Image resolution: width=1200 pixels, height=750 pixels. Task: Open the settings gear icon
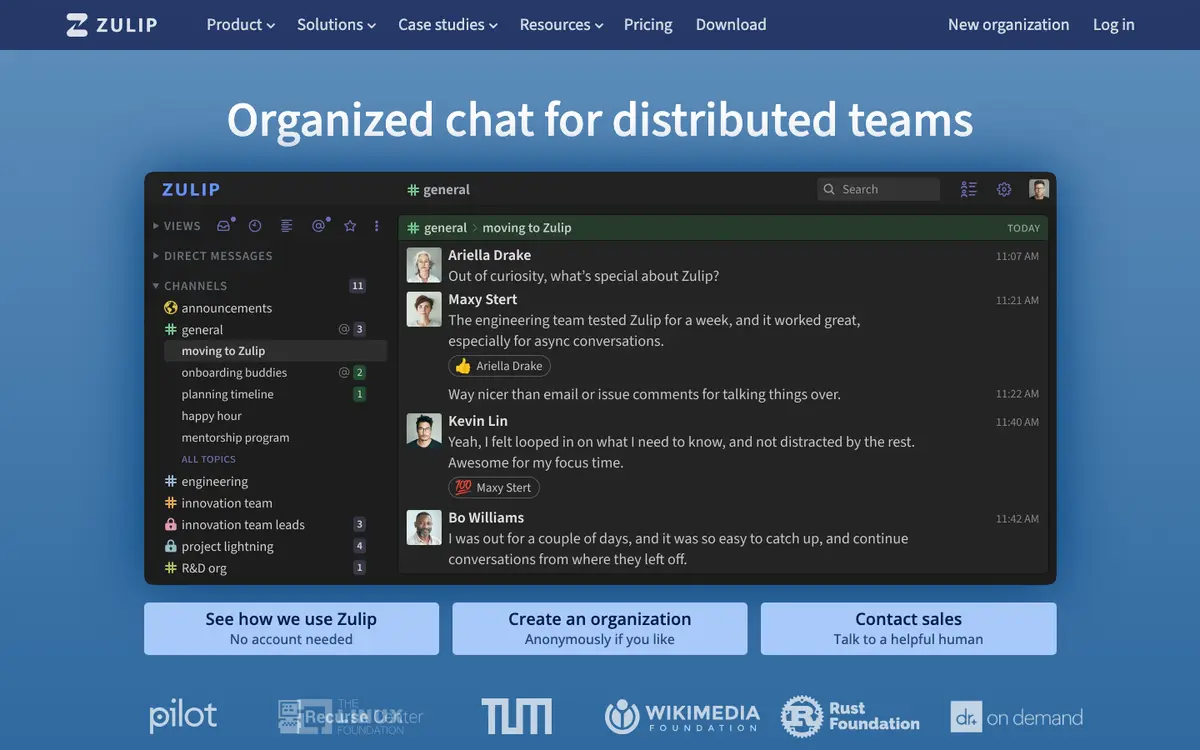(x=1004, y=189)
